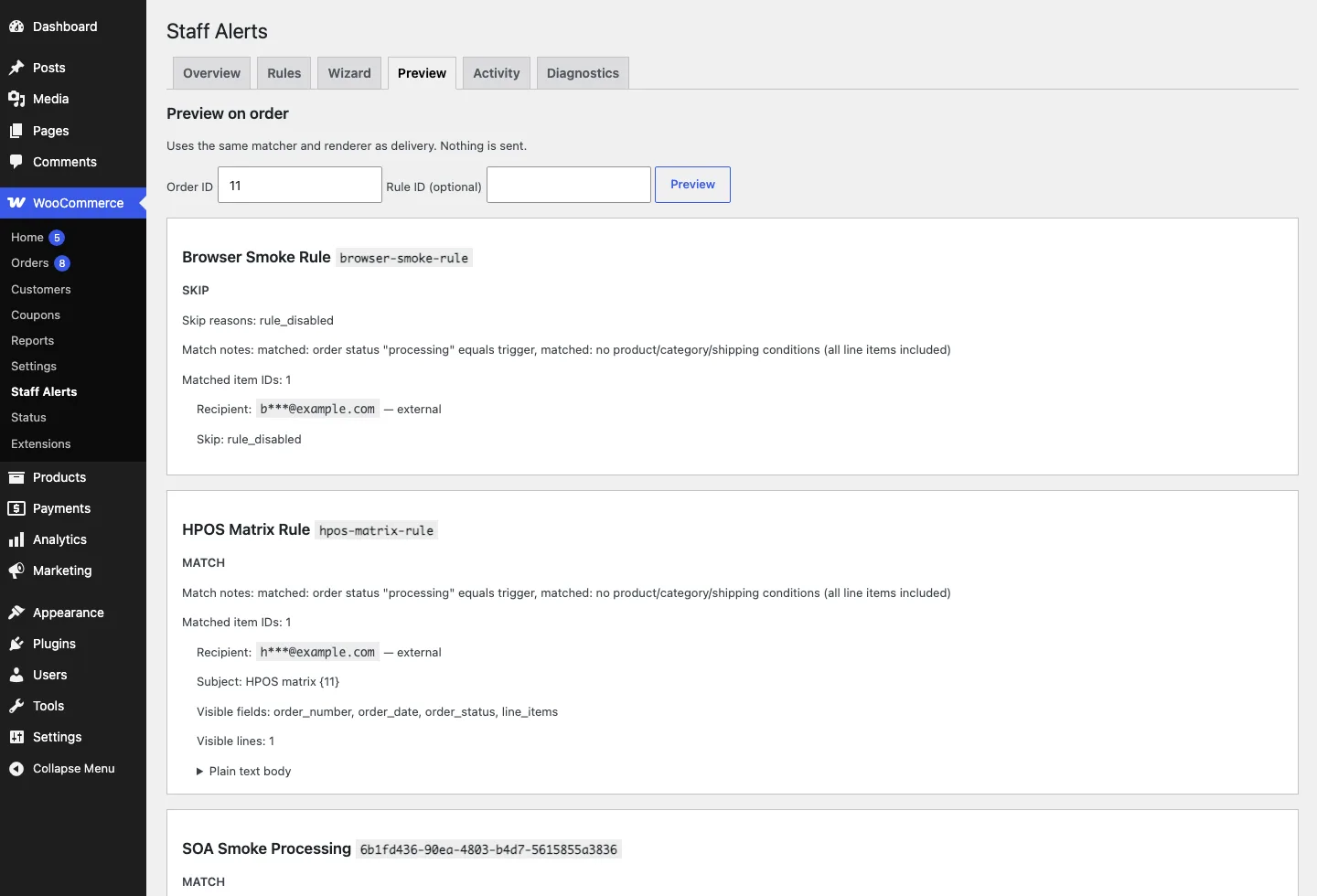Open the Rules tab
The height and width of the screenshot is (896, 1317).
[x=284, y=73]
